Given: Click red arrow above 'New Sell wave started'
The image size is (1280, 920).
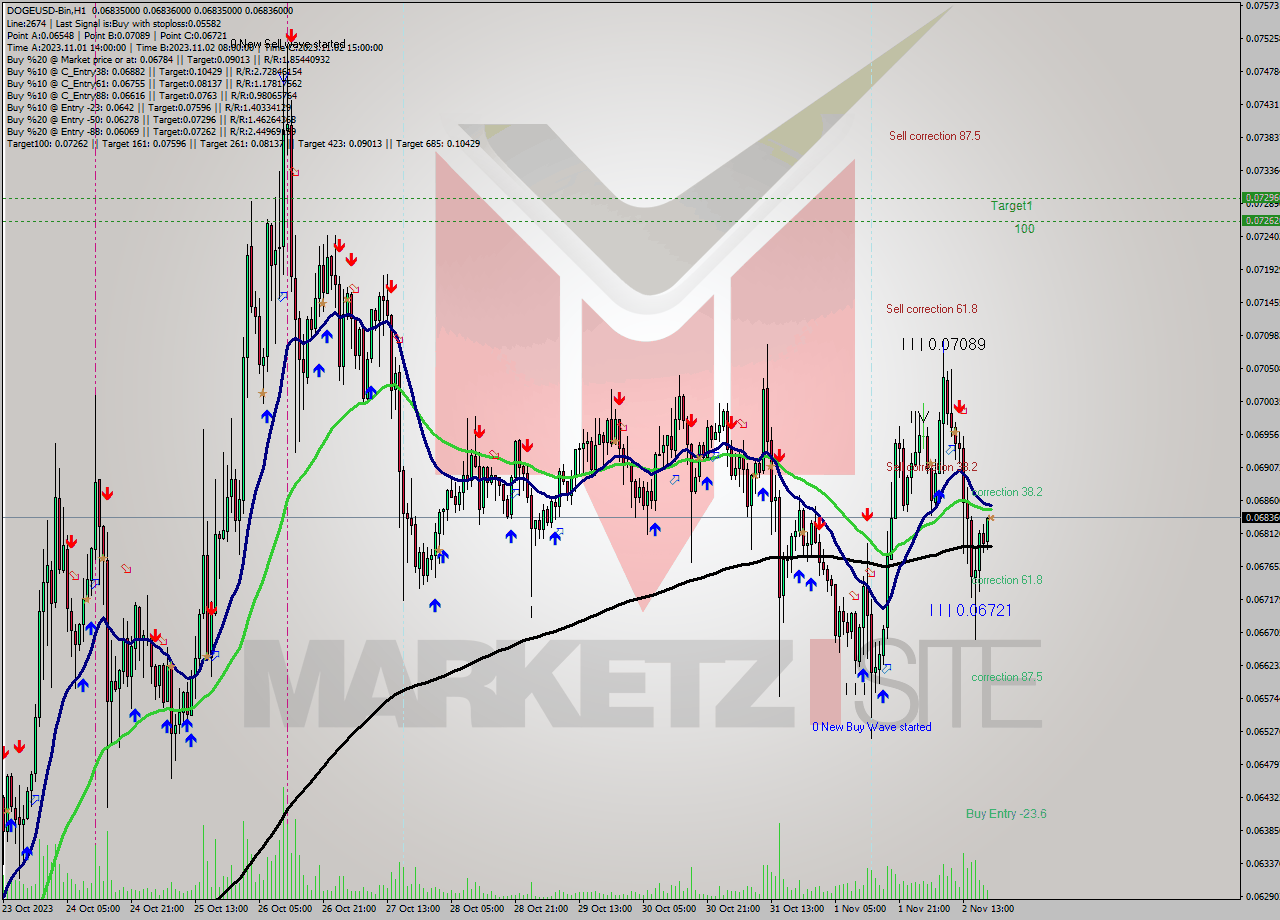Looking at the screenshot, I should click(x=291, y=34).
